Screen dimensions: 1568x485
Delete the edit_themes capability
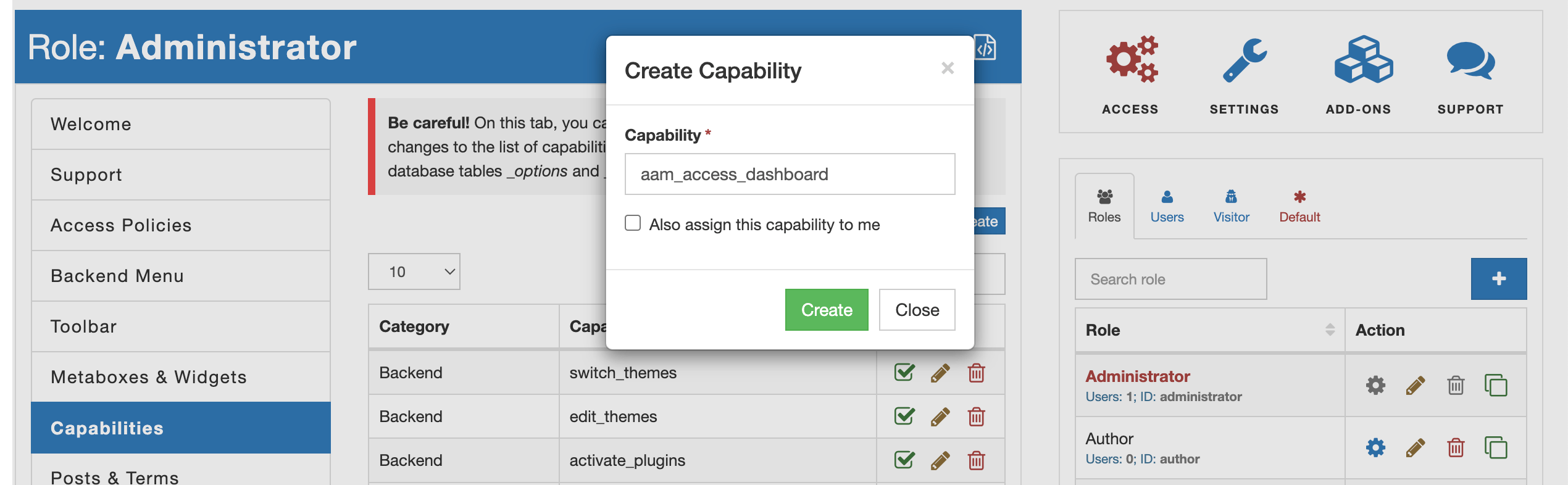(x=976, y=417)
